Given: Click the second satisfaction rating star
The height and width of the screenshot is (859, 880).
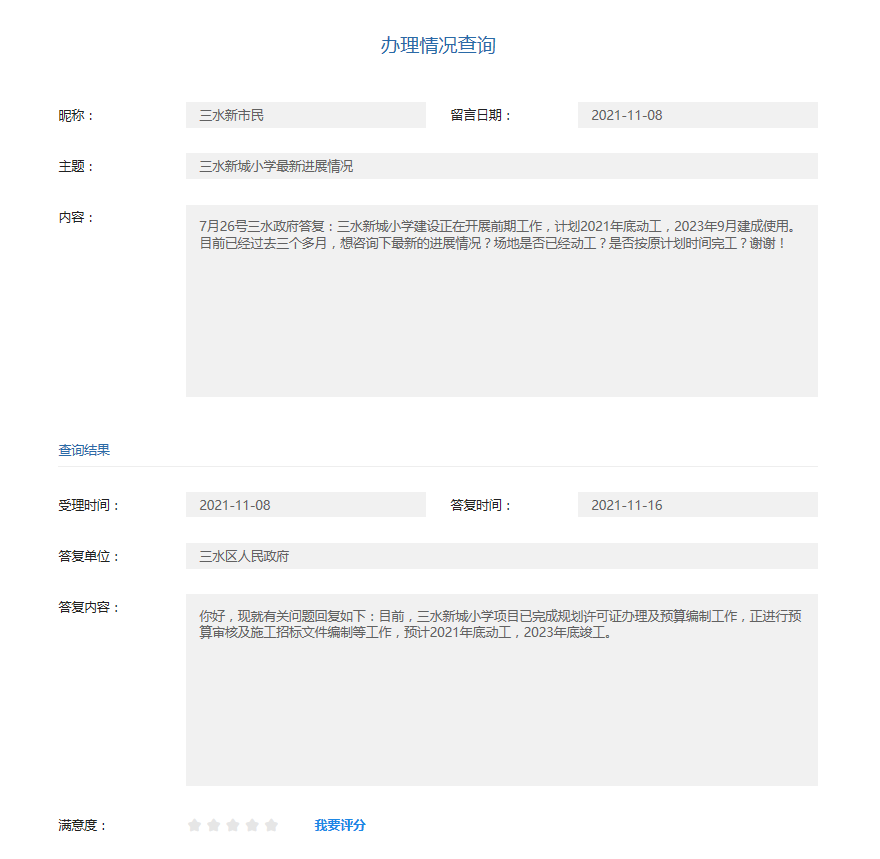Looking at the screenshot, I should pyautogui.click(x=214, y=825).
